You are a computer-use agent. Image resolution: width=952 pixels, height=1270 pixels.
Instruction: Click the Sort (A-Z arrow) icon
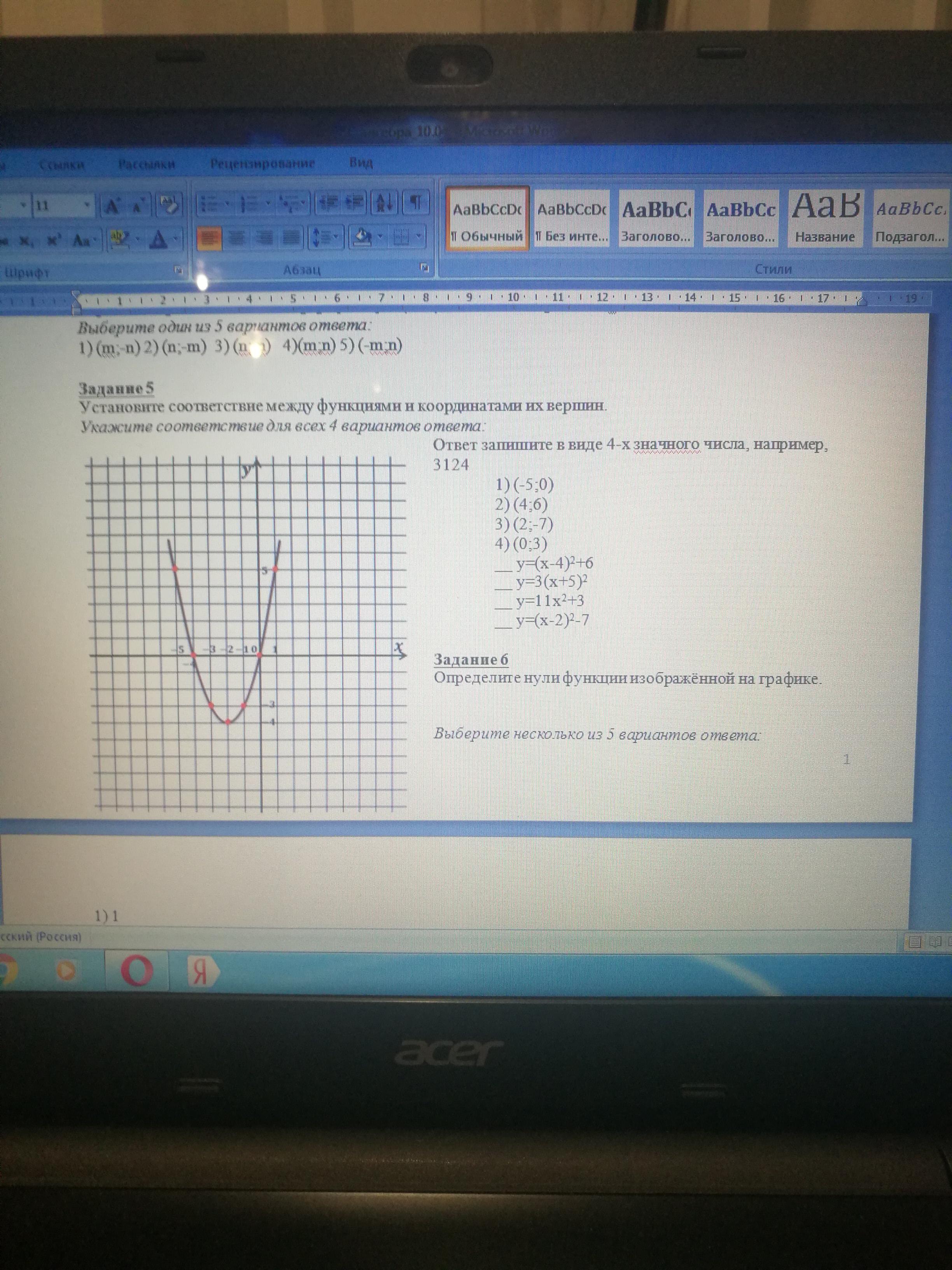[x=384, y=204]
